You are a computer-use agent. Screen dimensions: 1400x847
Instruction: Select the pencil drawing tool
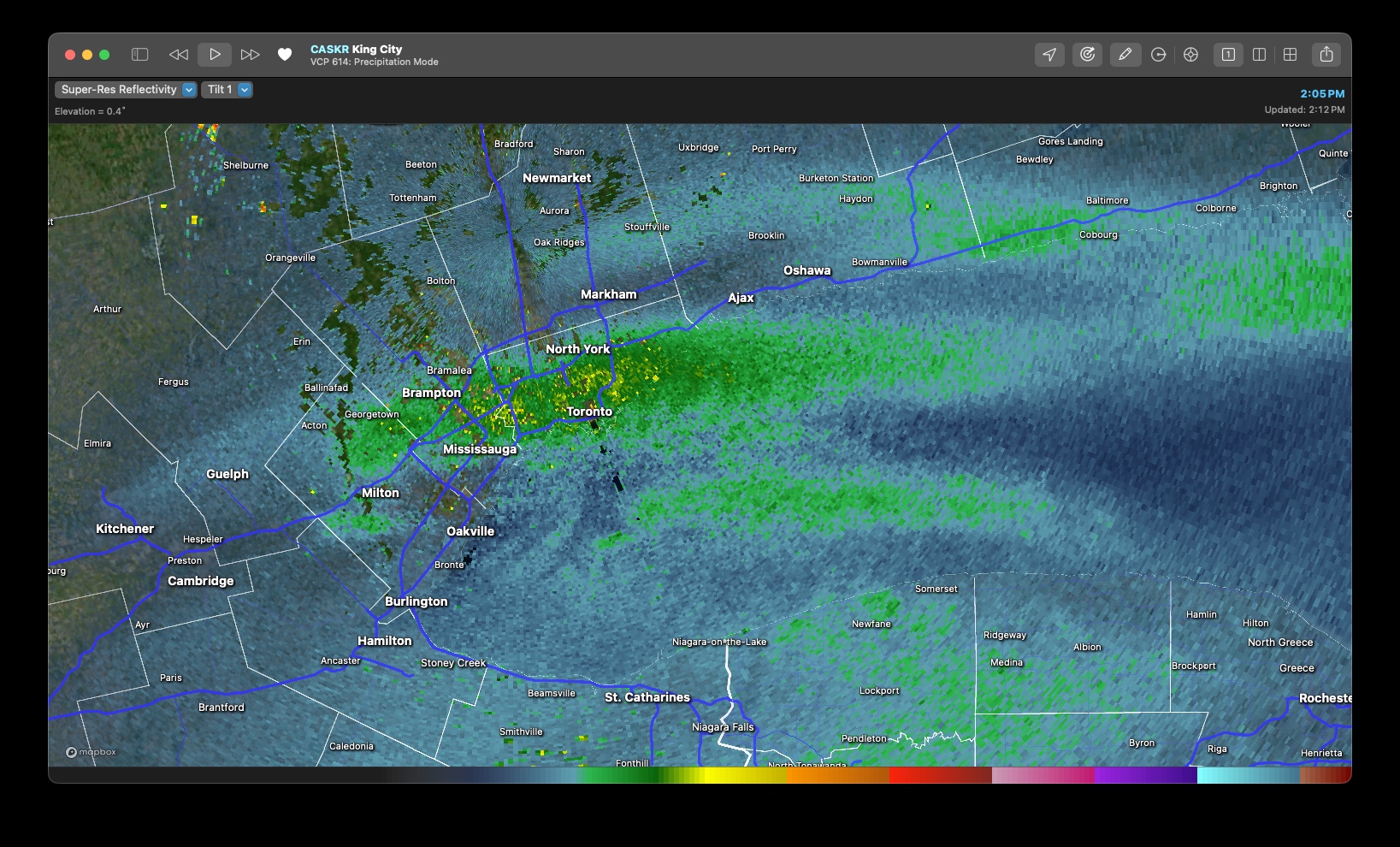tap(1125, 55)
